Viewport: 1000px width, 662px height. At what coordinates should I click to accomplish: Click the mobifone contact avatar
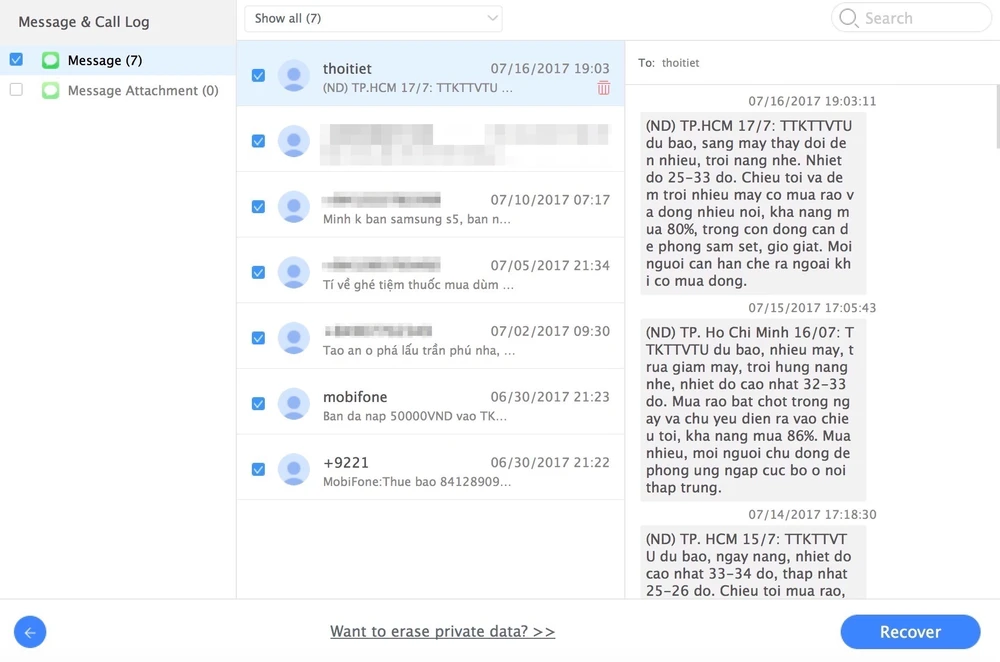294,403
